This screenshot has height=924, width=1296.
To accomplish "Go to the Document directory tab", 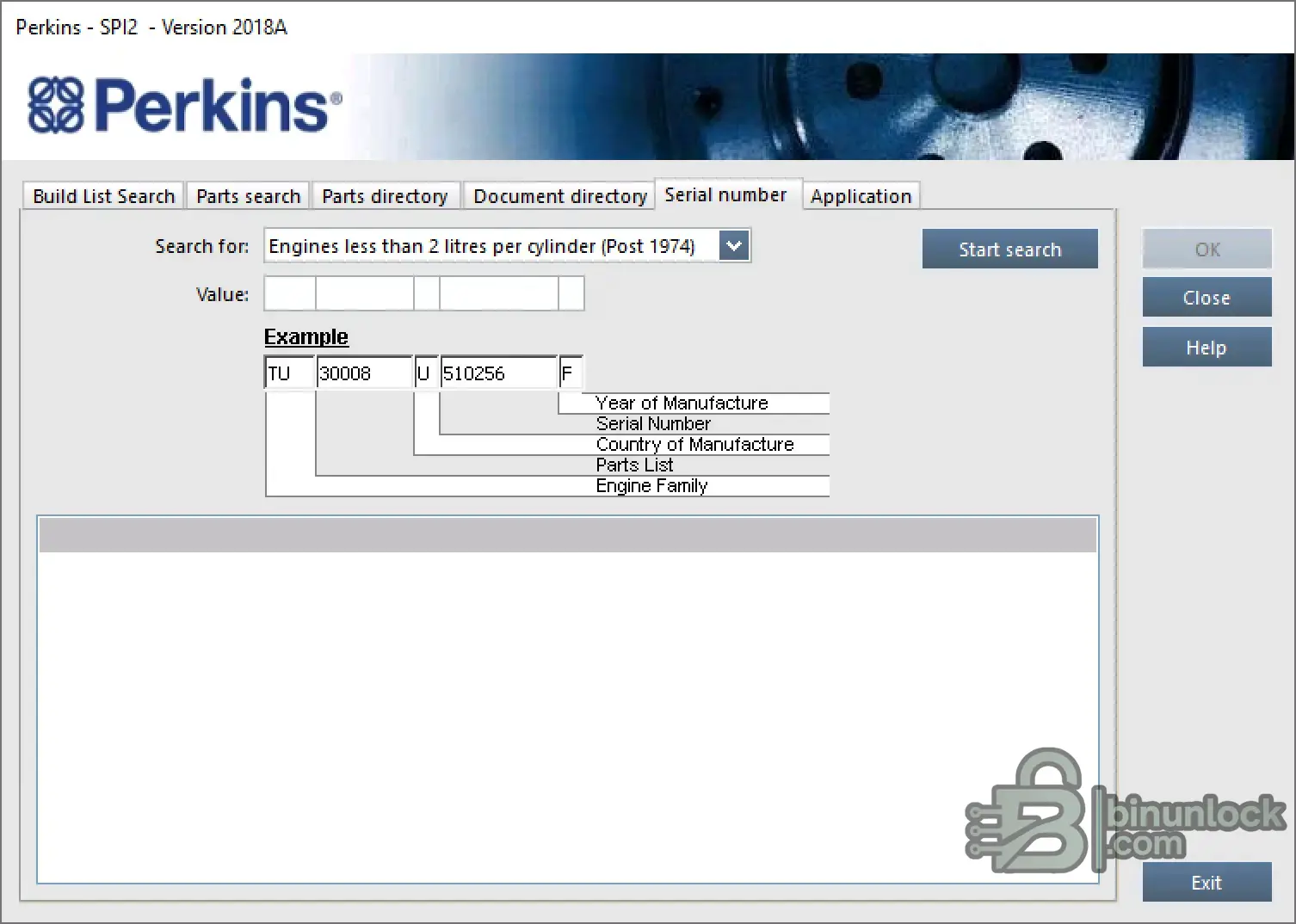I will pyautogui.click(x=560, y=196).
